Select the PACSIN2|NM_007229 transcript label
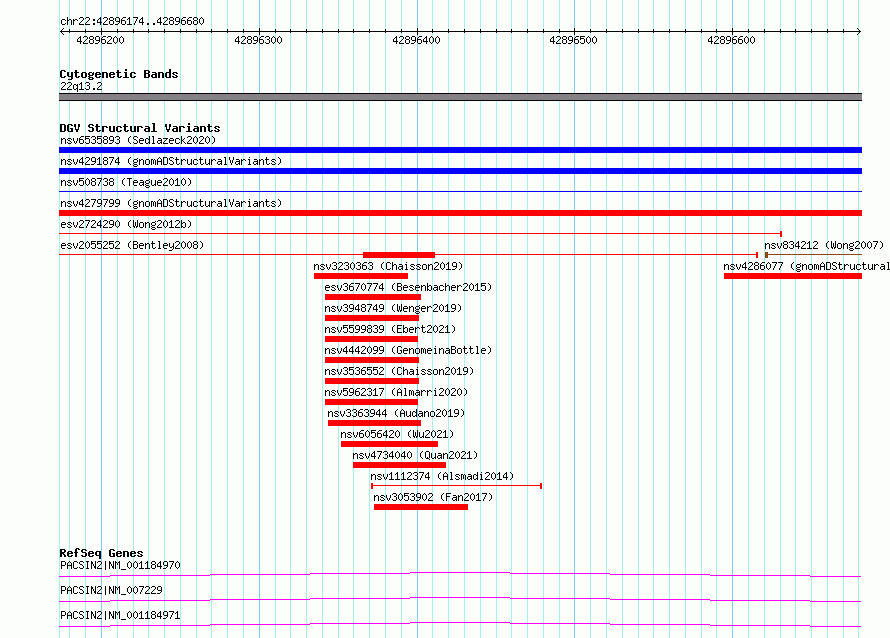 pos(111,590)
